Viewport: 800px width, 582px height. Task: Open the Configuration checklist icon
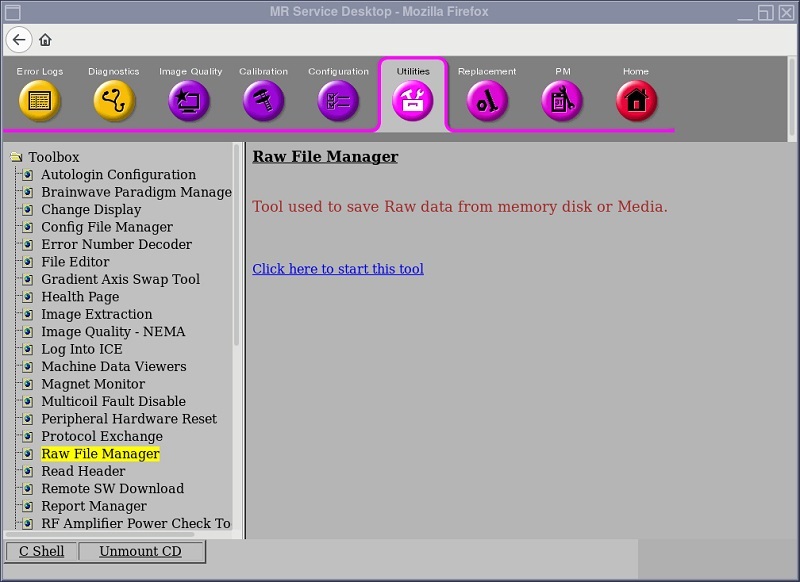(x=338, y=101)
